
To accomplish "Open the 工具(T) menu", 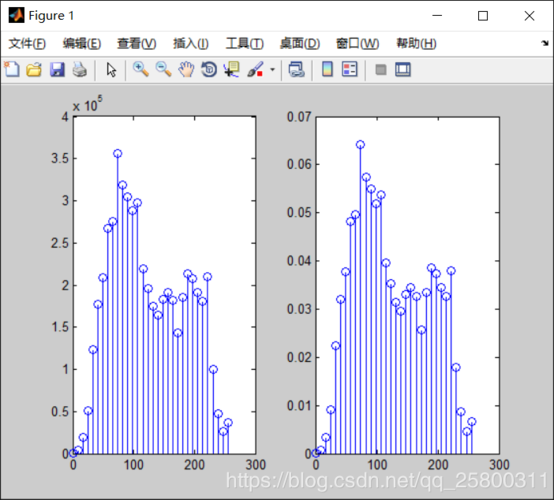I will [245, 43].
